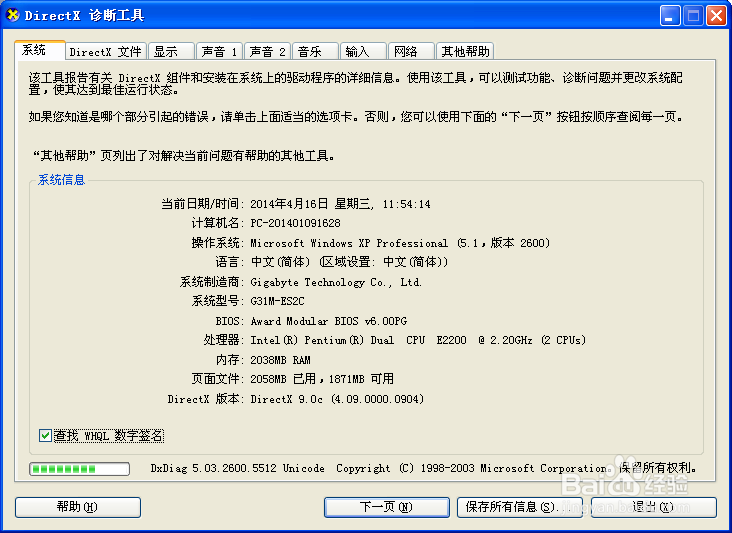Click 保存所有信息(S) button
This screenshot has width=732, height=533.
(520, 507)
